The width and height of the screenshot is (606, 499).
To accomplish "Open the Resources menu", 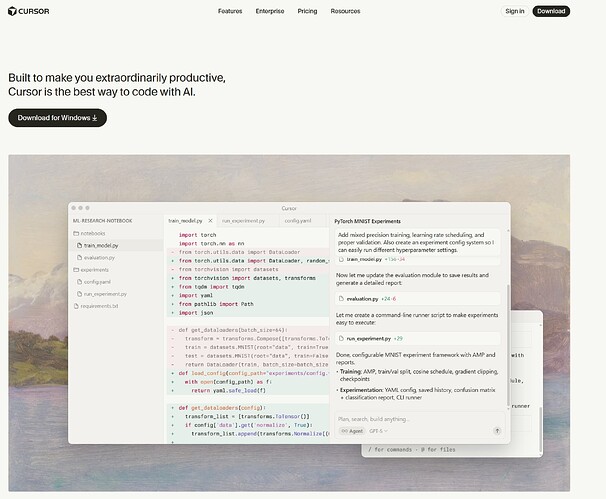I will [x=345, y=11].
